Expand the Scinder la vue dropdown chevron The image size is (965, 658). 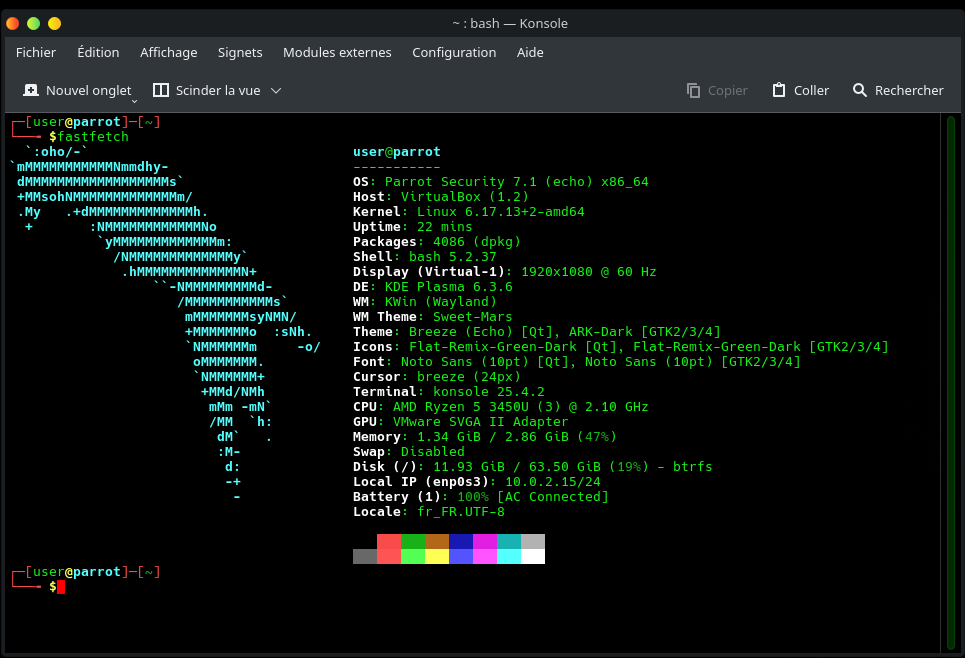[276, 90]
